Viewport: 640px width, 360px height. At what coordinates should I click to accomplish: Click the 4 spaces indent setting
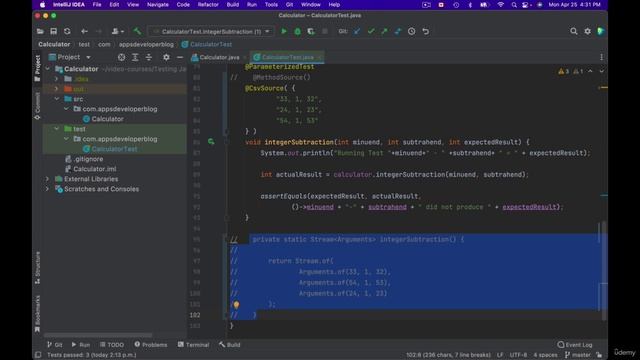(545, 355)
